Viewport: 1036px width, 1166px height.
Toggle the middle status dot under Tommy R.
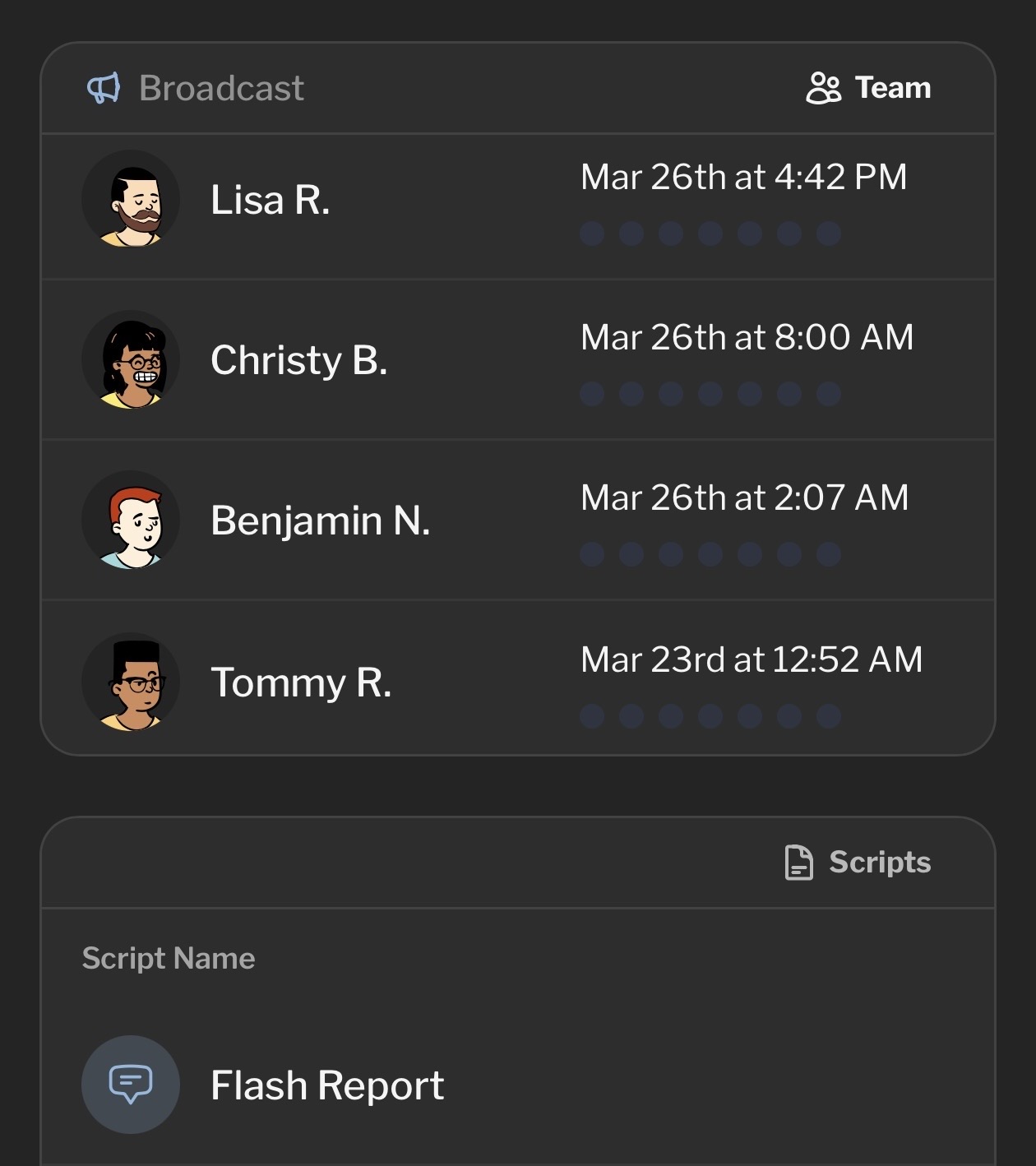coord(709,717)
